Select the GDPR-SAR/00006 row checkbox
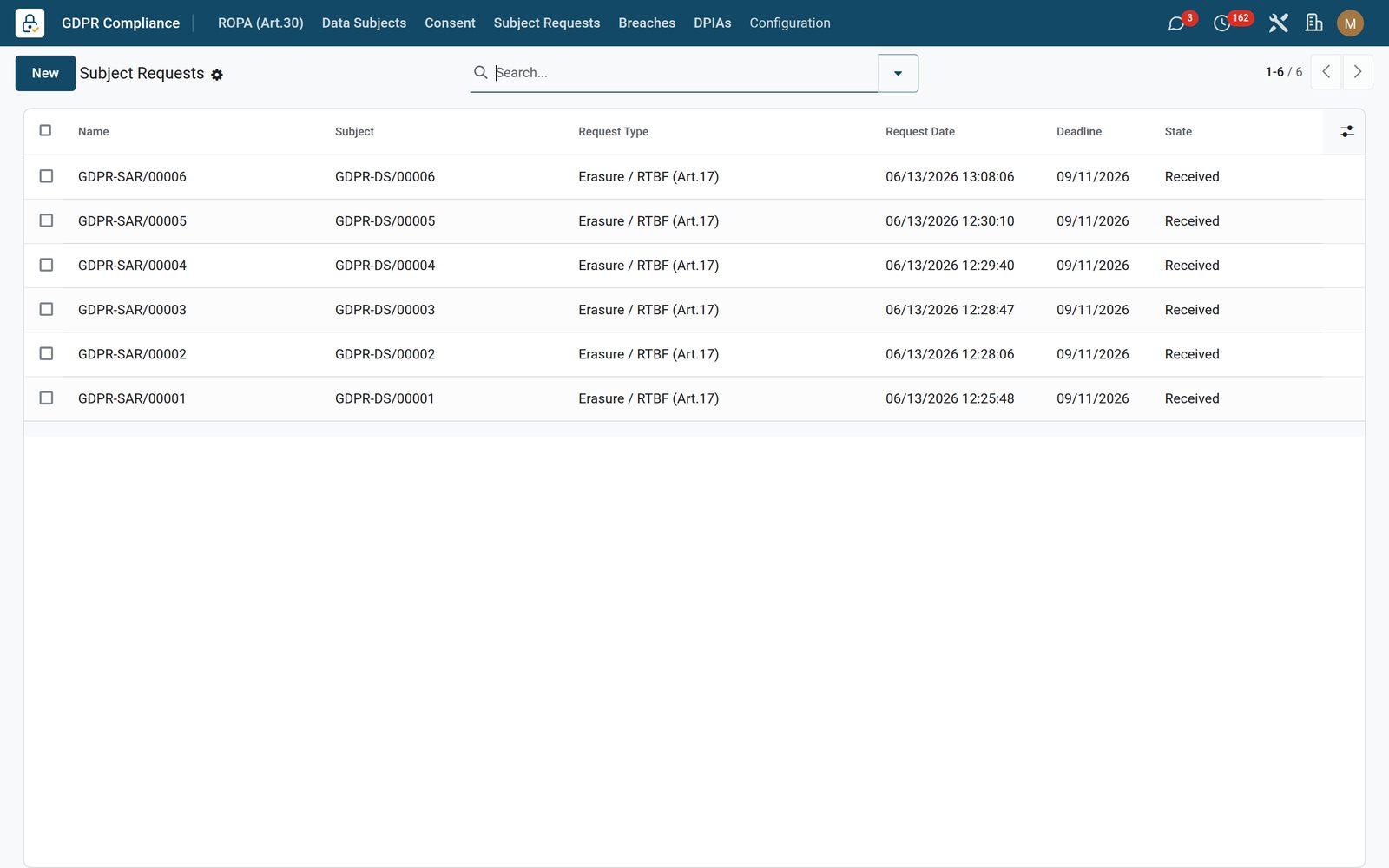Screen dimensions: 1389x868 (x=46, y=176)
